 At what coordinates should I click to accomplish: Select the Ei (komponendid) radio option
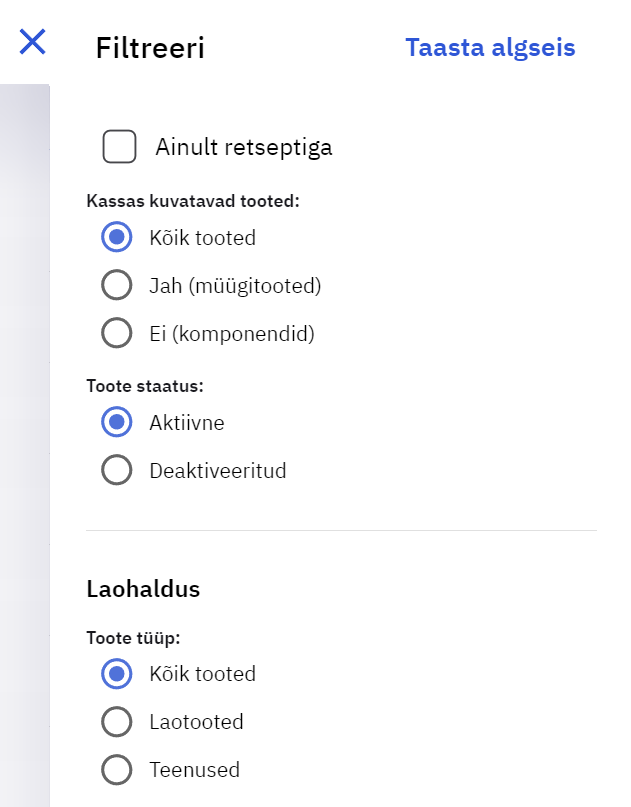point(117,333)
